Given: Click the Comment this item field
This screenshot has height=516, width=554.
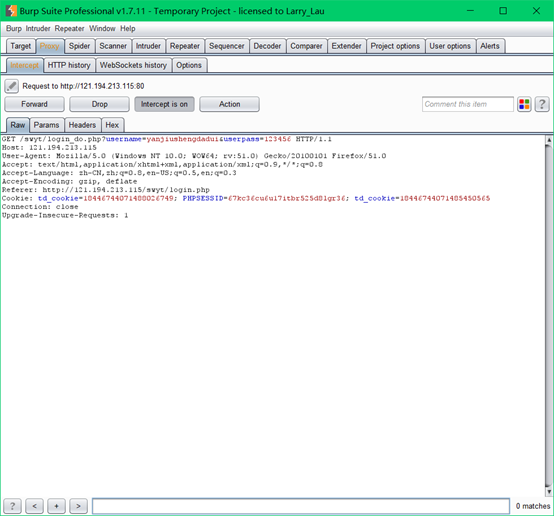Looking at the screenshot, I should point(467,104).
